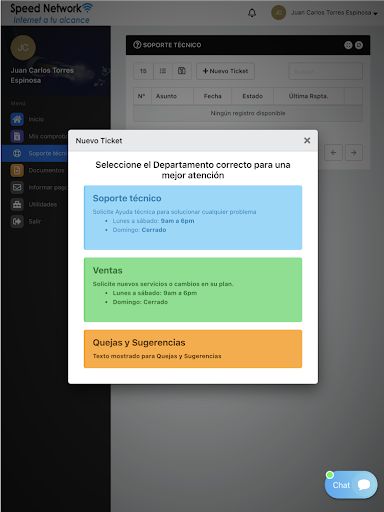Screen dimensions: 384x512
Task: Choose the Soporte técnico department card
Action: (193, 218)
